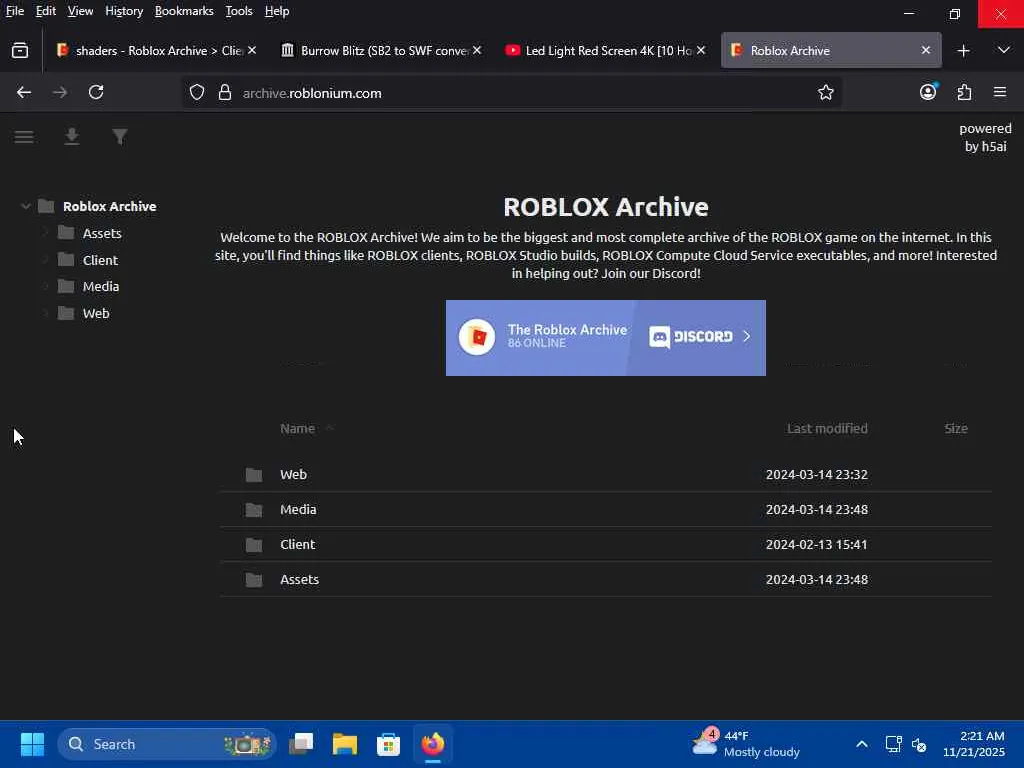
Task: Click the site security padlock icon
Action: point(225,93)
